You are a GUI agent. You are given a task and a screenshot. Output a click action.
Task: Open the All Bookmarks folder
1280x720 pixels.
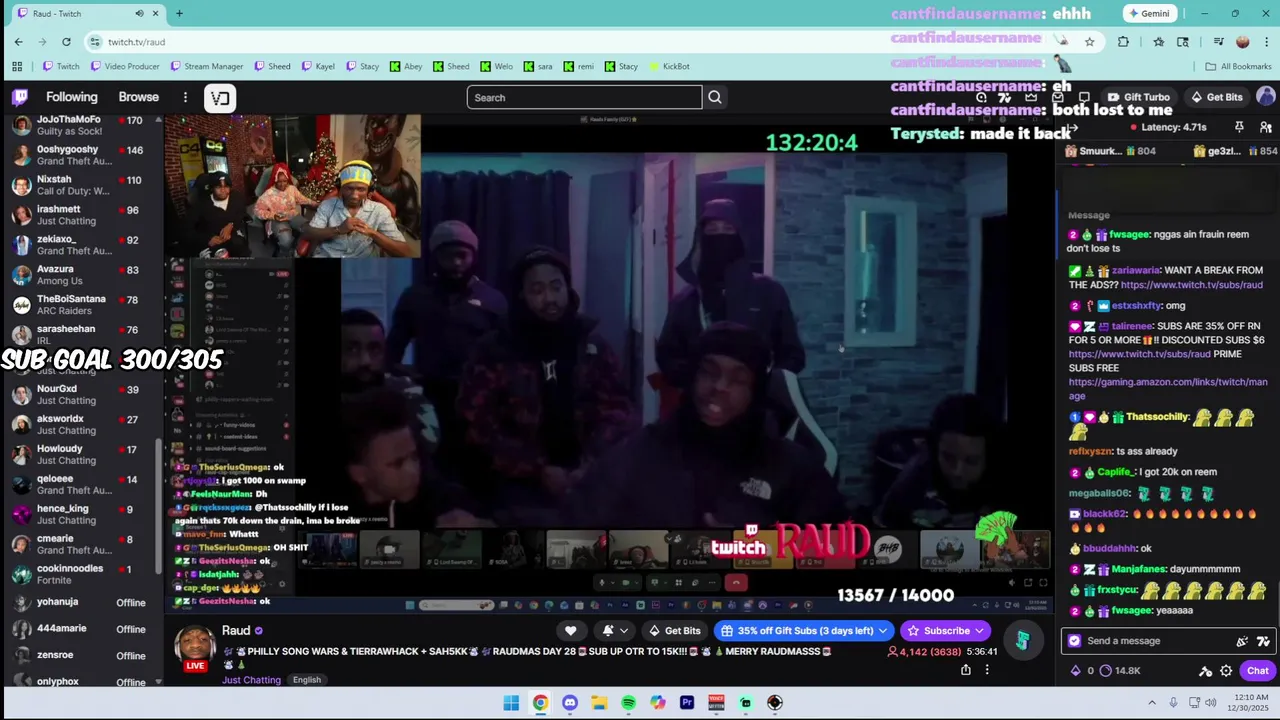(x=1238, y=66)
